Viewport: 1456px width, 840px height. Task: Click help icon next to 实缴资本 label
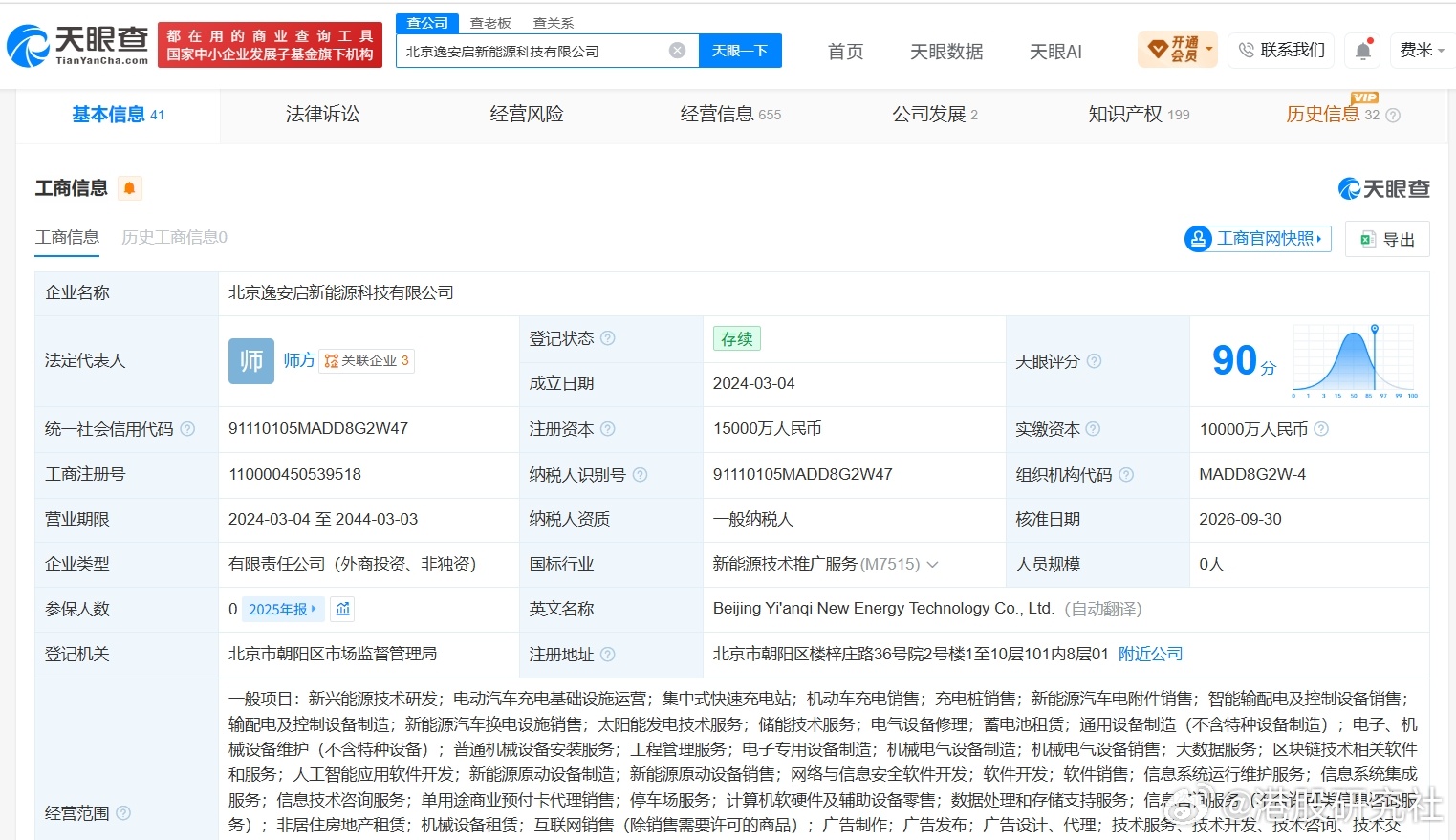click(1093, 429)
